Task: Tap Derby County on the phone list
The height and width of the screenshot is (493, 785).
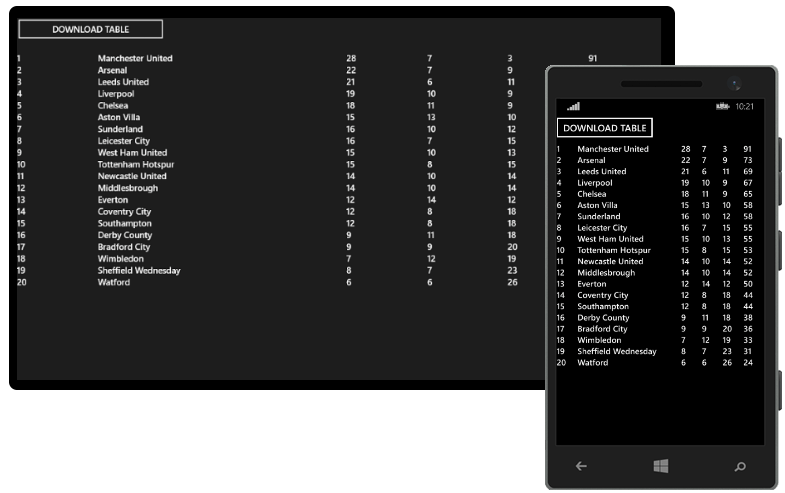Action: pos(603,317)
